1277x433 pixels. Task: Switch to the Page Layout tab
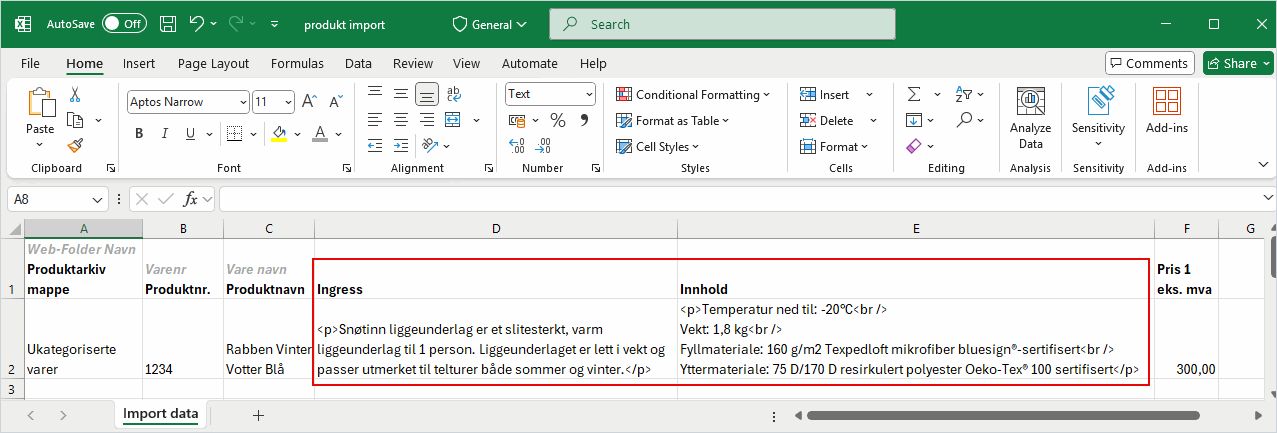[x=213, y=63]
